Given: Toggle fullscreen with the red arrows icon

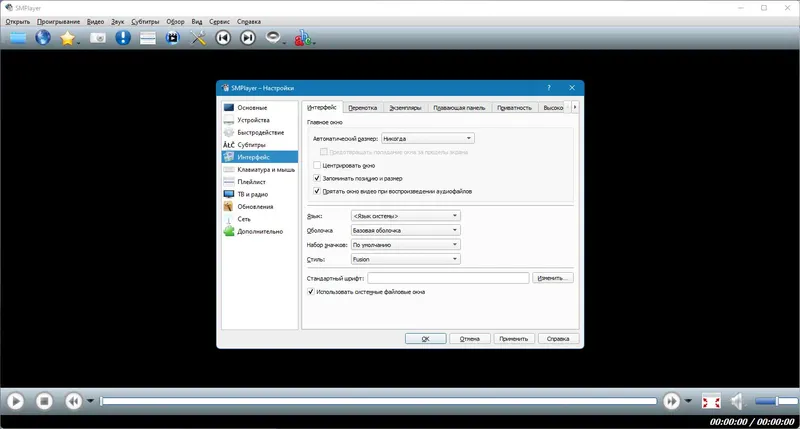Looking at the screenshot, I should coord(711,401).
